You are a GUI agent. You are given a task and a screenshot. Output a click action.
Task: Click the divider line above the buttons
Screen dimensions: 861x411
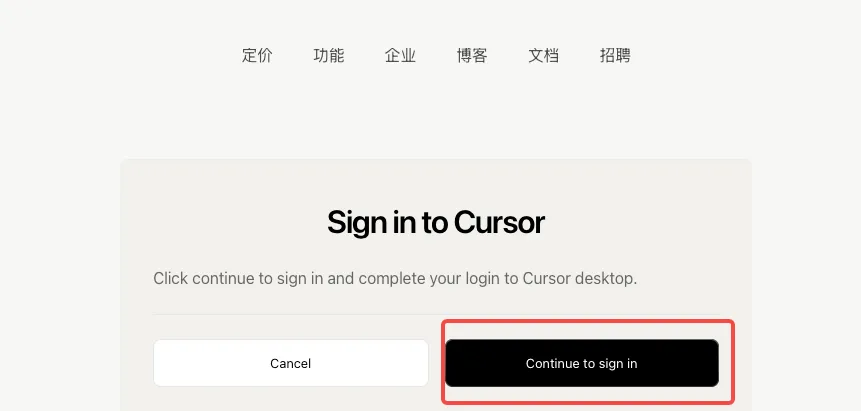(x=436, y=315)
